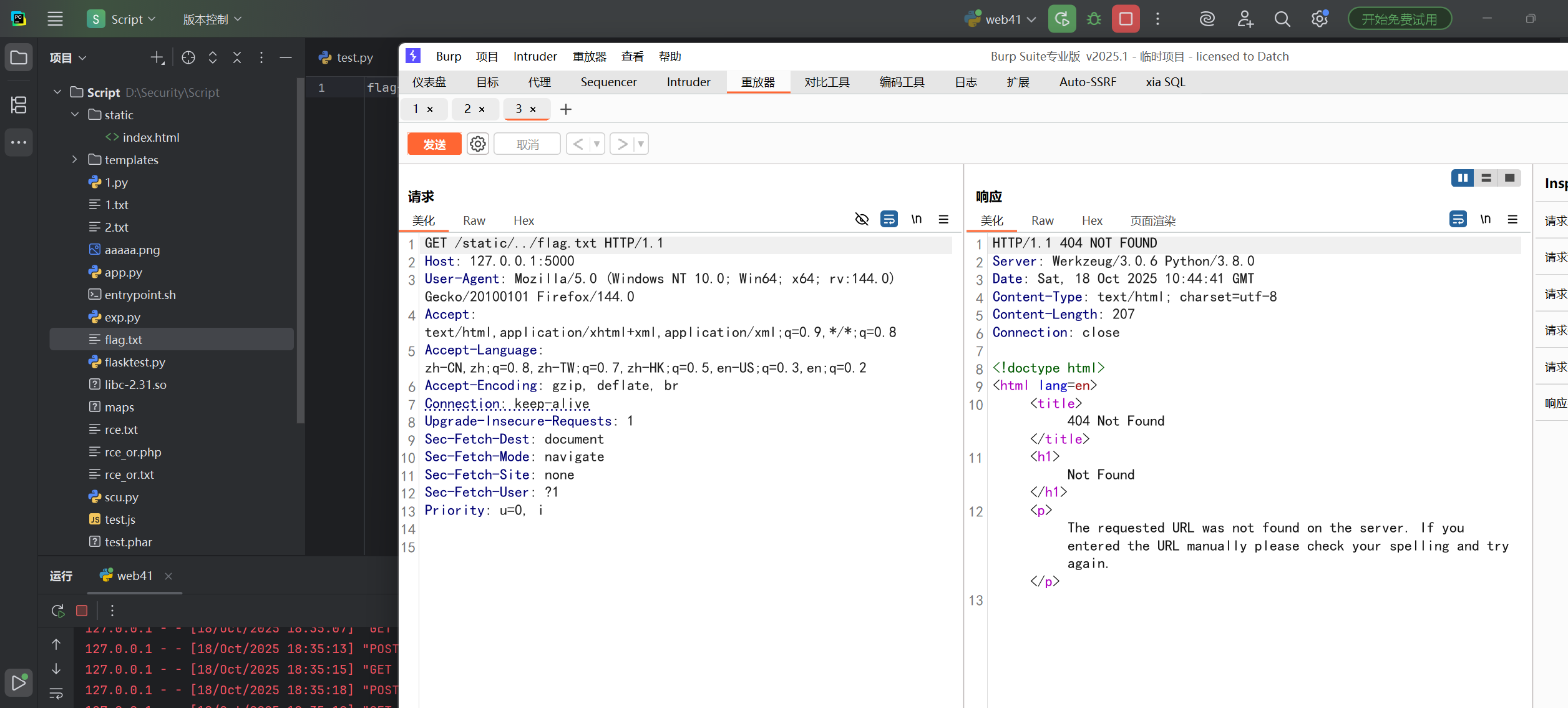
Task: Open the PyCharm main hamburger menu
Action: coord(55,19)
